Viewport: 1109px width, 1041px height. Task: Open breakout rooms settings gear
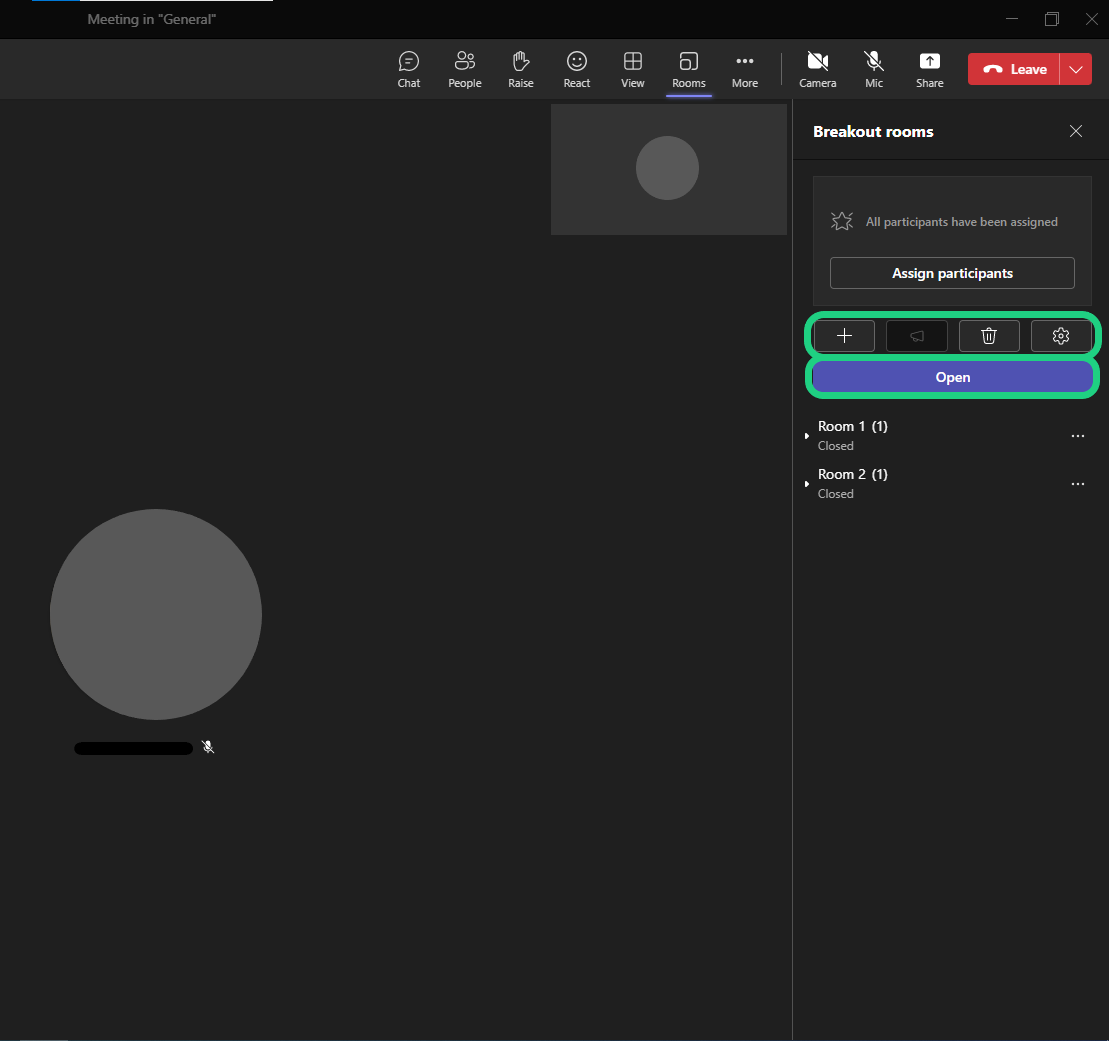click(1061, 336)
